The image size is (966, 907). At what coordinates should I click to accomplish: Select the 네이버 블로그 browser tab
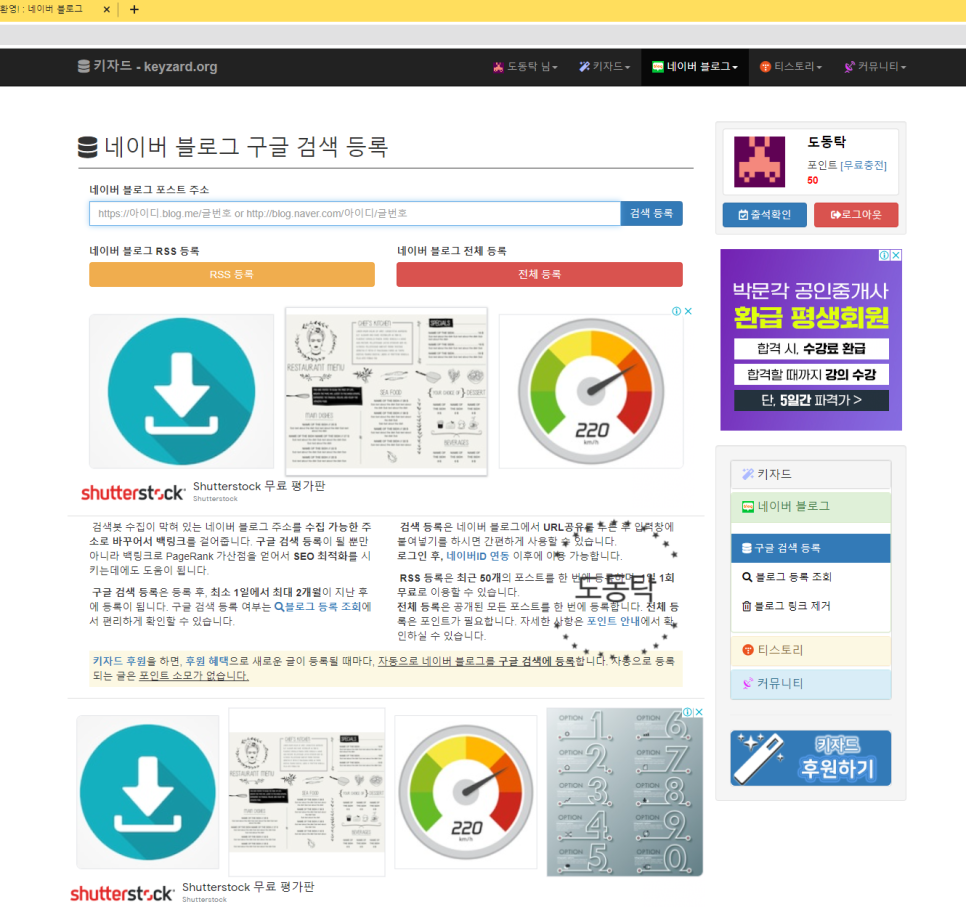pos(43,9)
